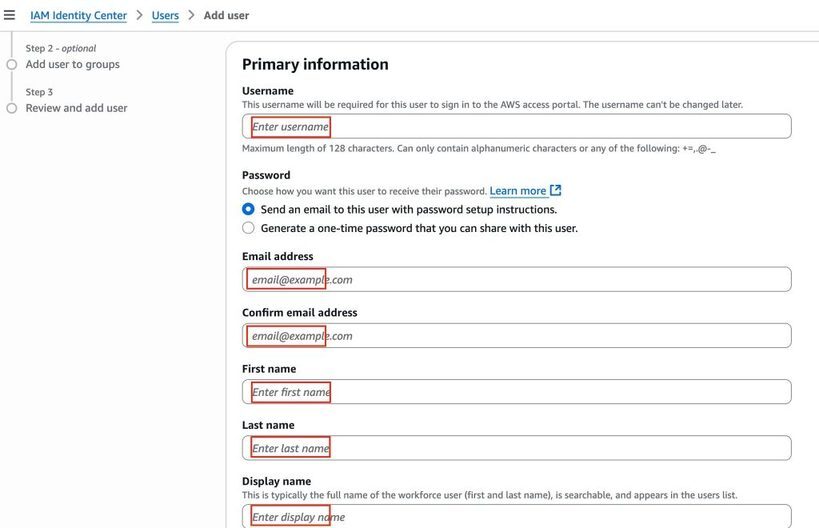
Task: Click the Username input field
Action: click(x=517, y=126)
